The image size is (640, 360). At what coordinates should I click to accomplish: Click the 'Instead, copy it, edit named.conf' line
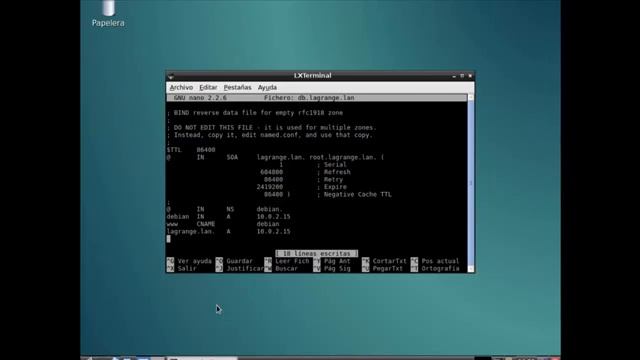click(x=269, y=135)
